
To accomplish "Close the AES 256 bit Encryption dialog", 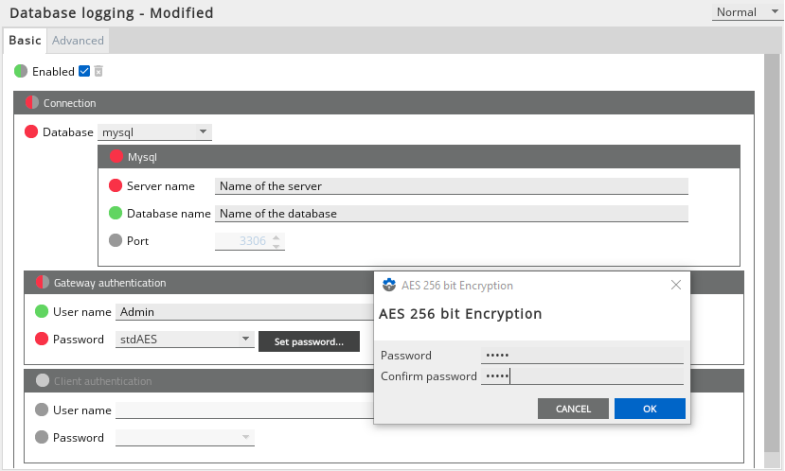I will point(676,285).
